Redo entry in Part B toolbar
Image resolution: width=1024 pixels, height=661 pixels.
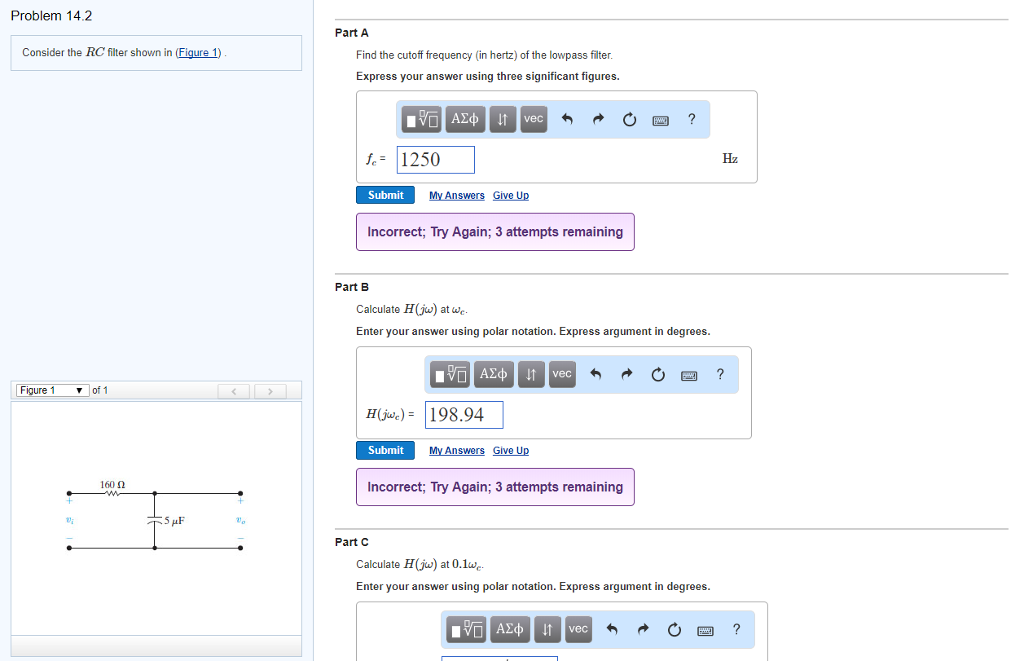(627, 374)
